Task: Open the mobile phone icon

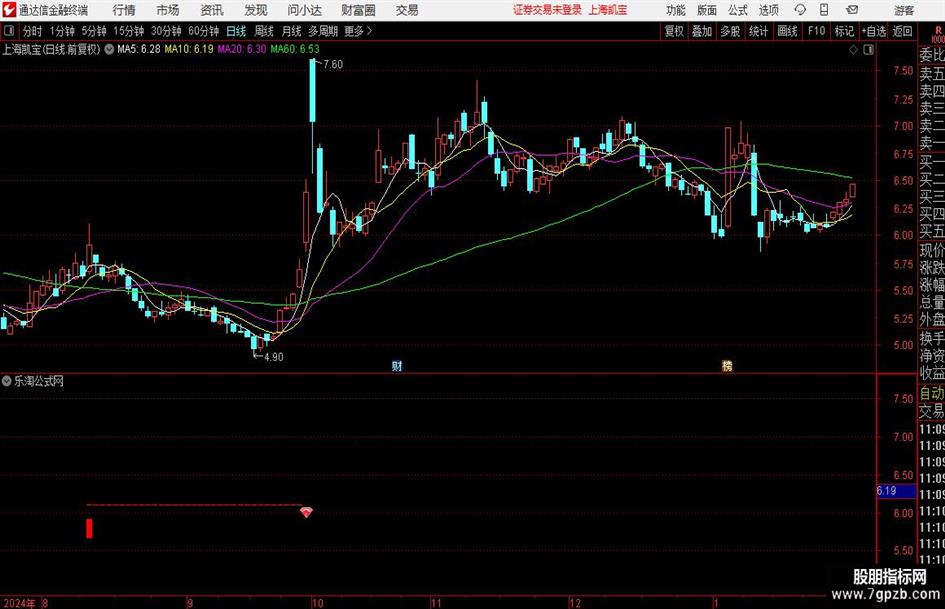Action: [824, 10]
